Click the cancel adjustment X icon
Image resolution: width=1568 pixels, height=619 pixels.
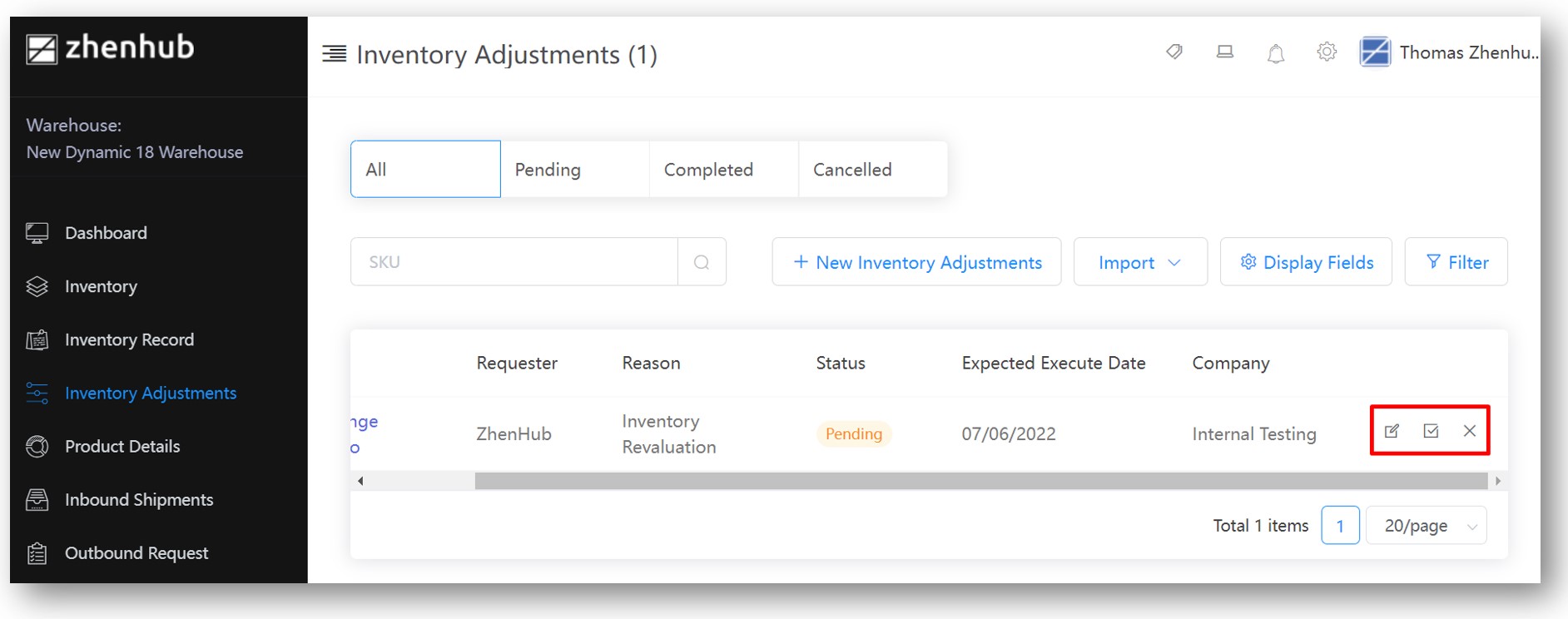(1470, 431)
